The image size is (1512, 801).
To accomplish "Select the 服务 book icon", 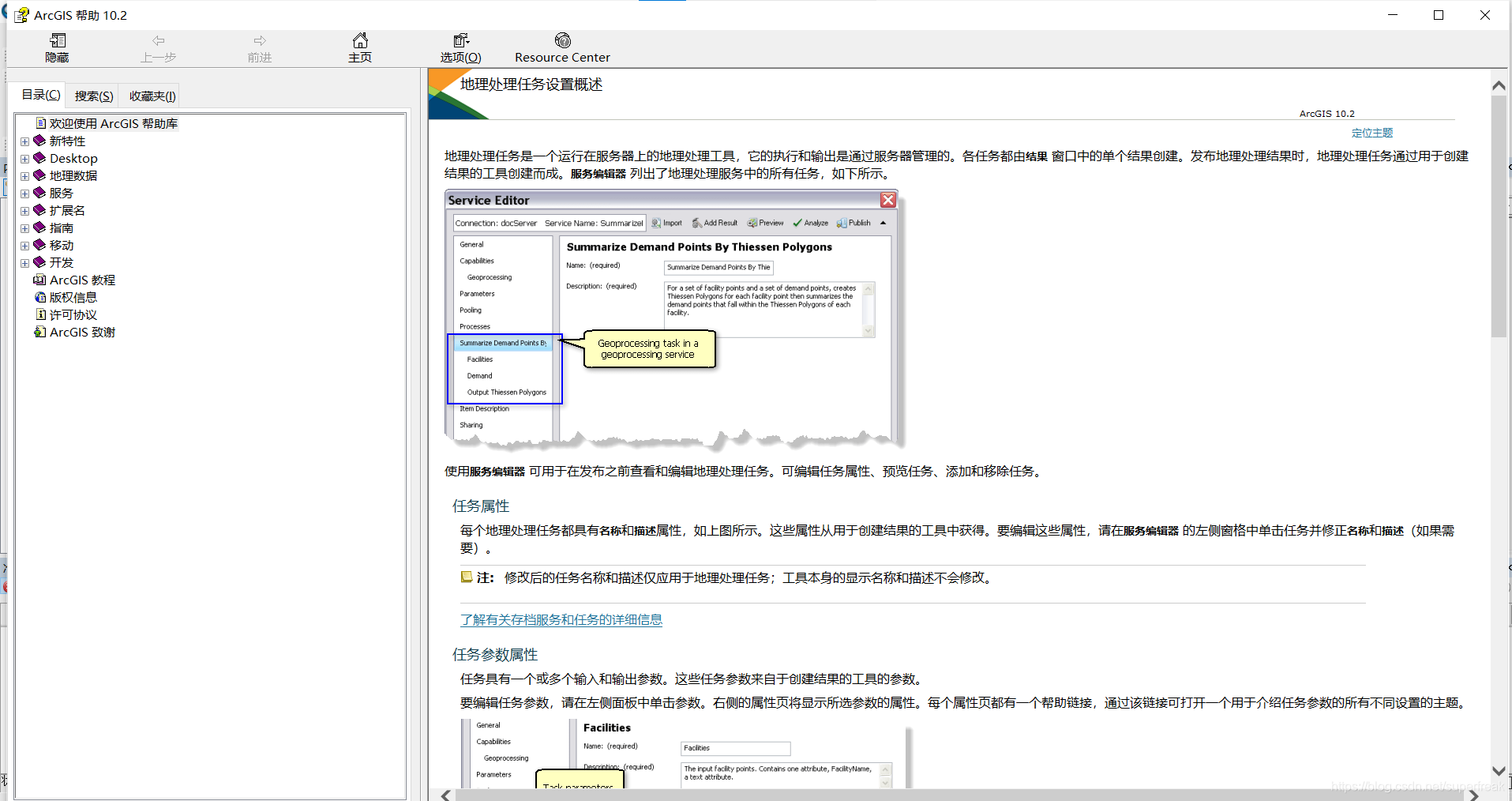I will tap(39, 193).
